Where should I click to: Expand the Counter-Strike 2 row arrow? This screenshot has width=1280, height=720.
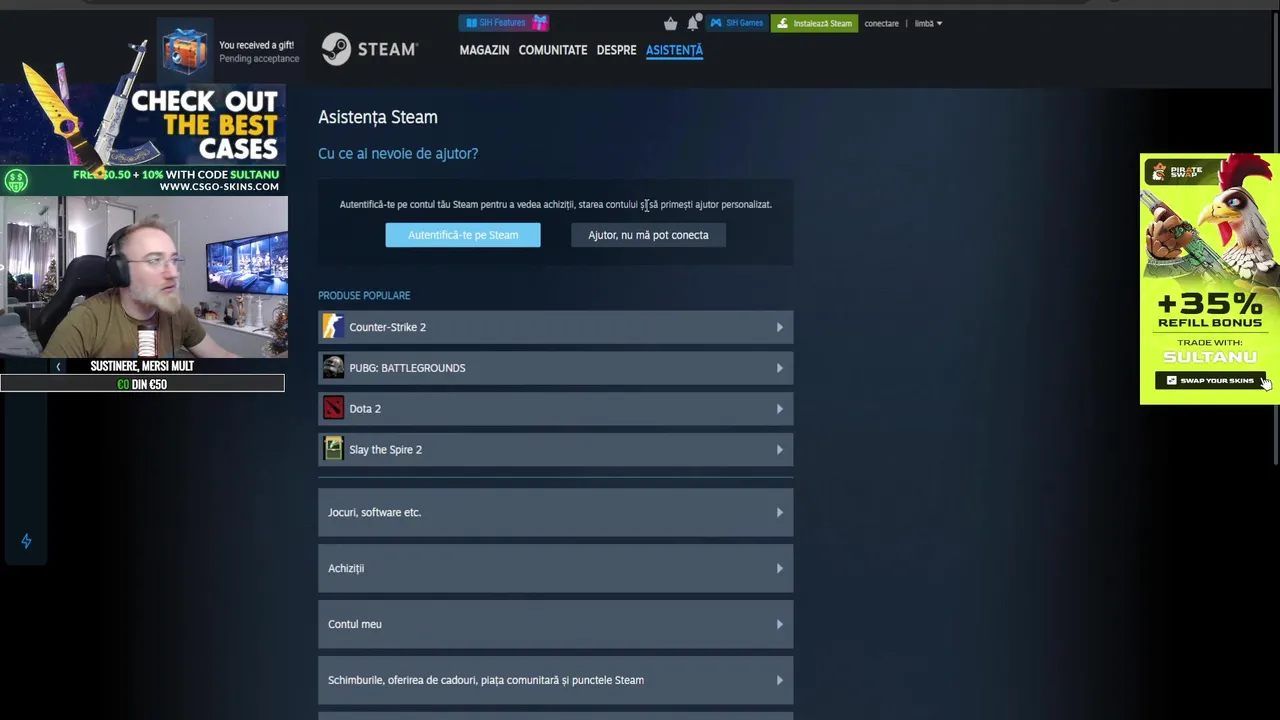click(780, 327)
